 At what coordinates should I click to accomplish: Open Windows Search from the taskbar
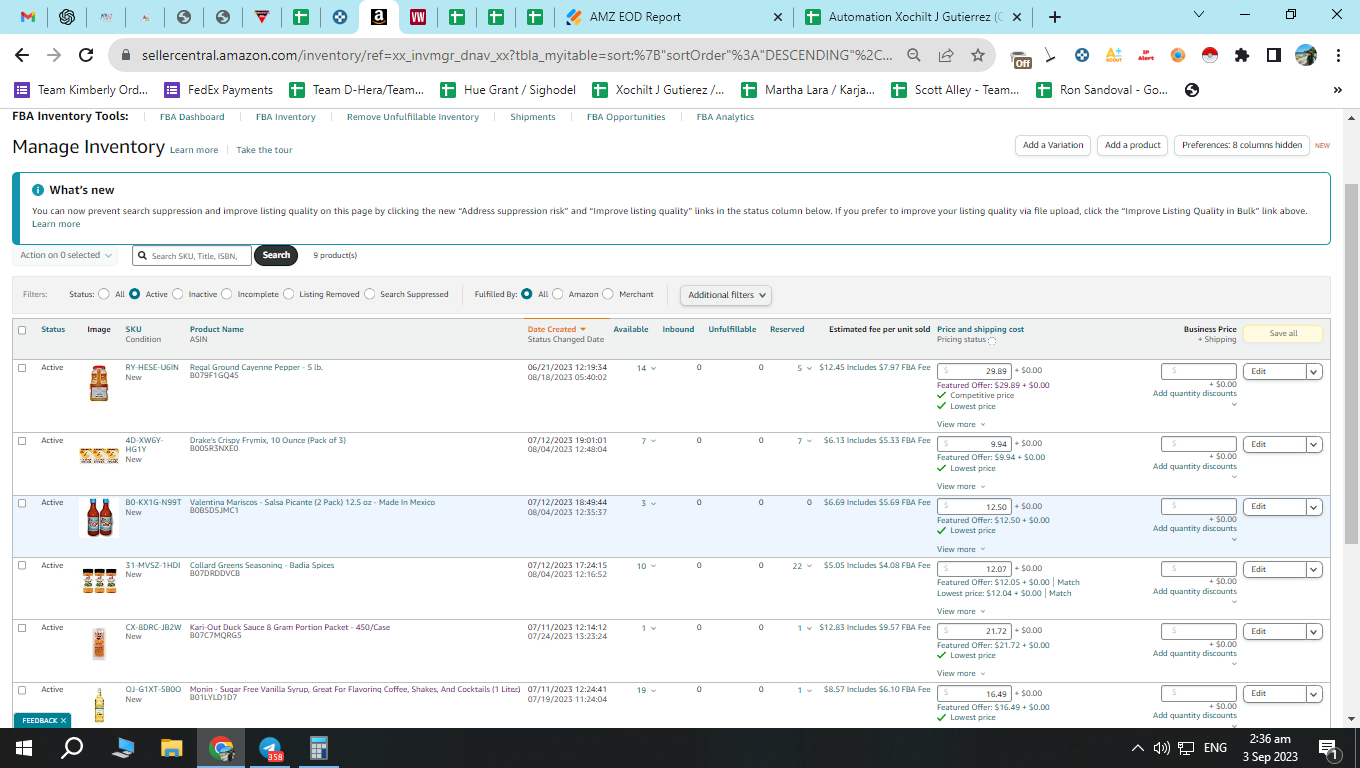(x=72, y=747)
